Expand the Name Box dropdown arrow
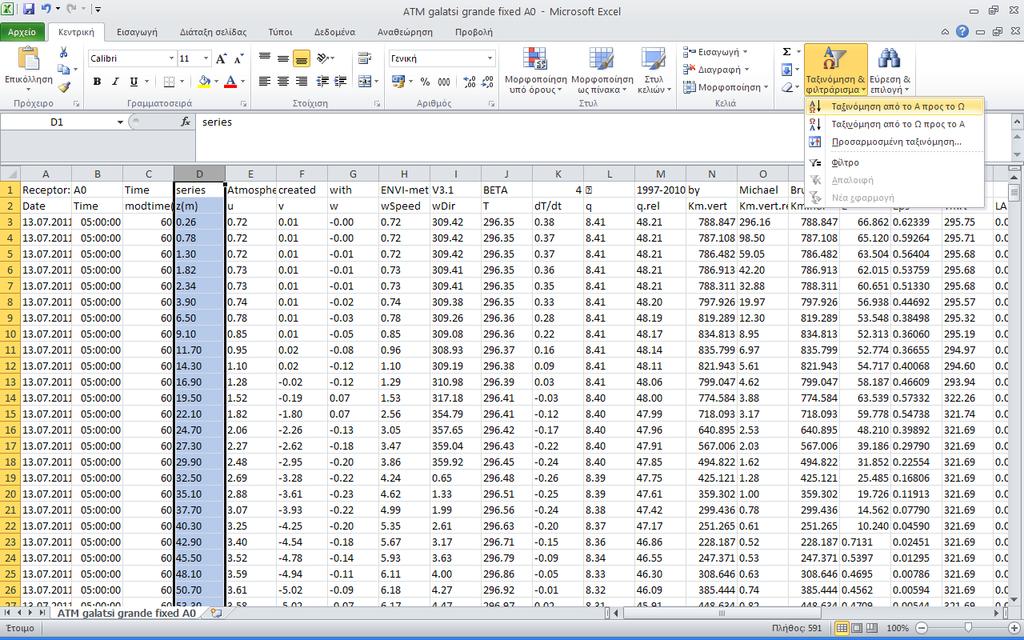 (x=120, y=122)
